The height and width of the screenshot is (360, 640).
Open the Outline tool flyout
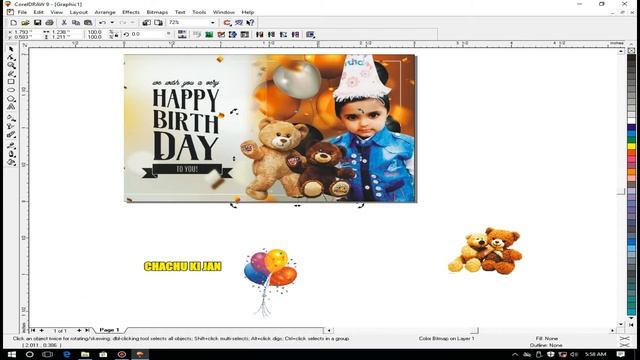(11, 154)
